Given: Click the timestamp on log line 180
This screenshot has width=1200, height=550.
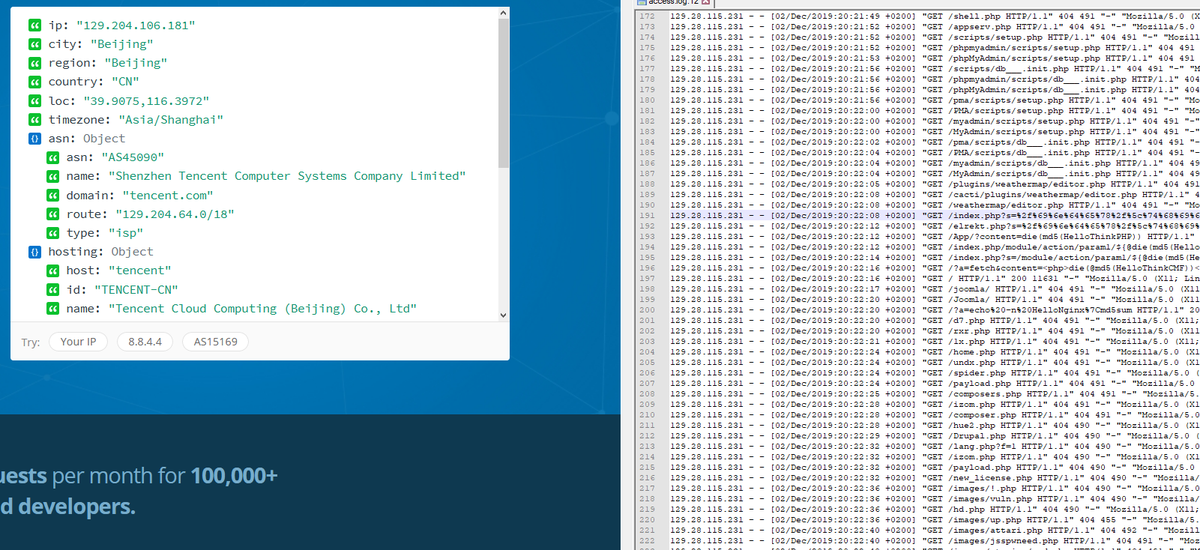Looking at the screenshot, I should click(x=843, y=101).
